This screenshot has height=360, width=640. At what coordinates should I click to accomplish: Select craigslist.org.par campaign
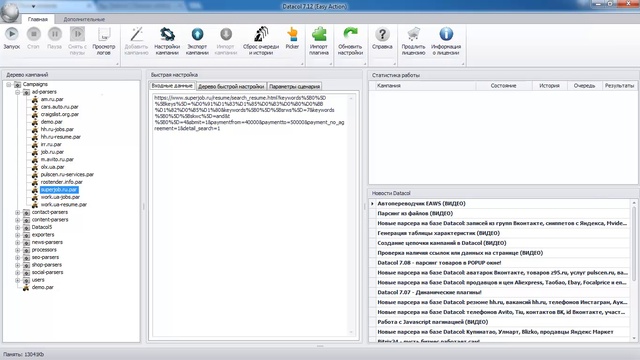[60, 114]
